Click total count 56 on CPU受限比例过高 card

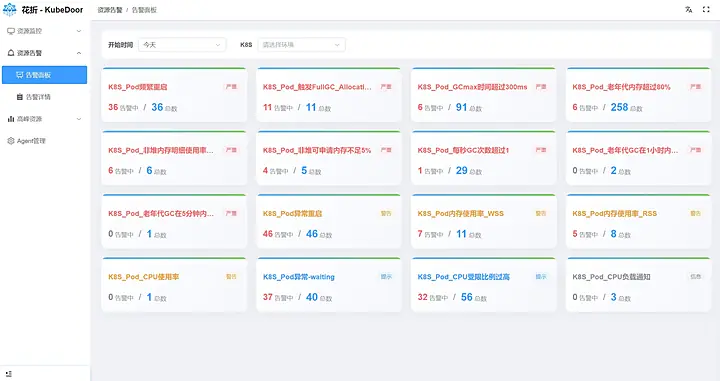coord(467,297)
